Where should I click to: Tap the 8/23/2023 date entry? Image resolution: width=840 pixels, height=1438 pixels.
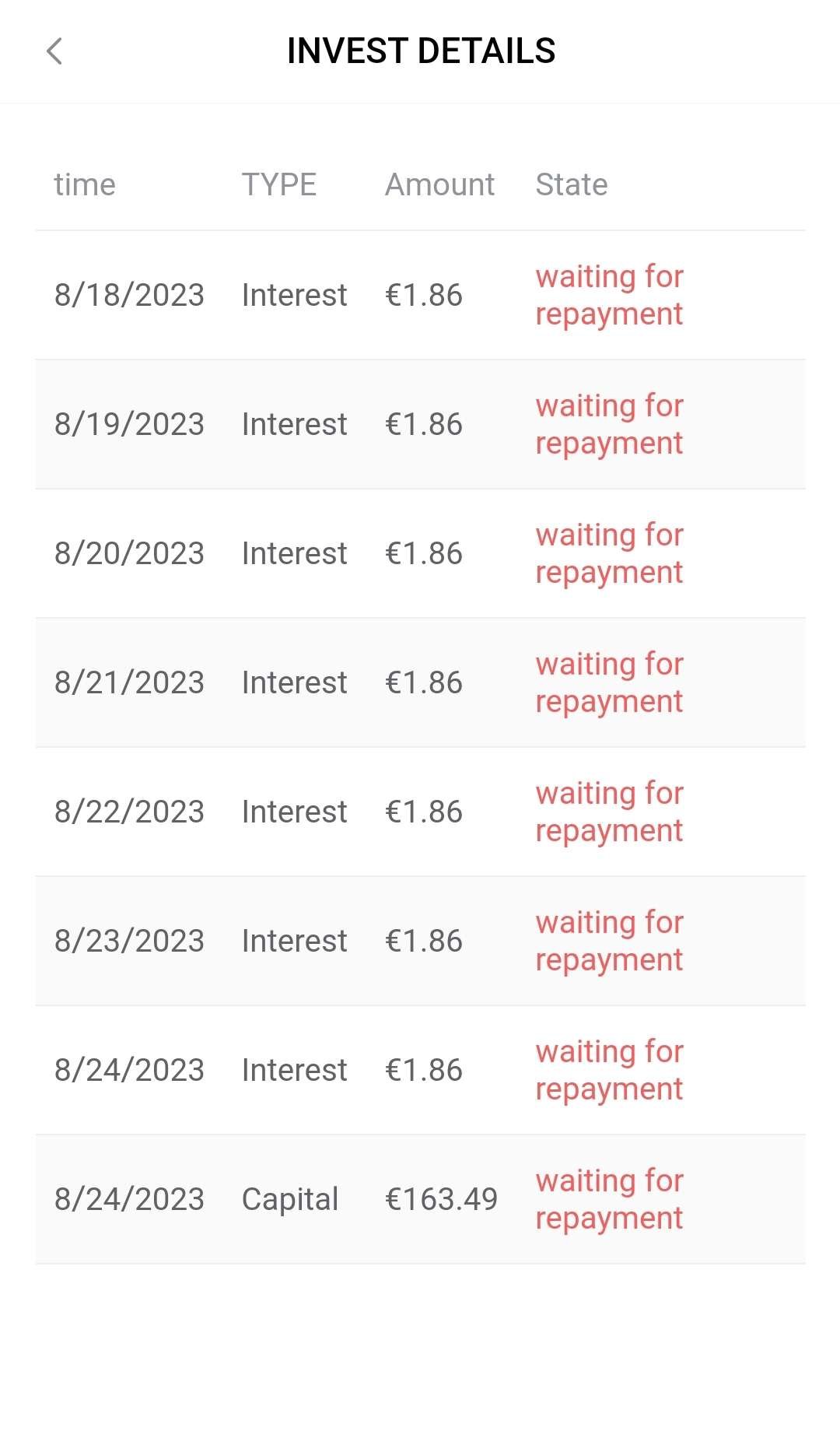[x=129, y=941]
